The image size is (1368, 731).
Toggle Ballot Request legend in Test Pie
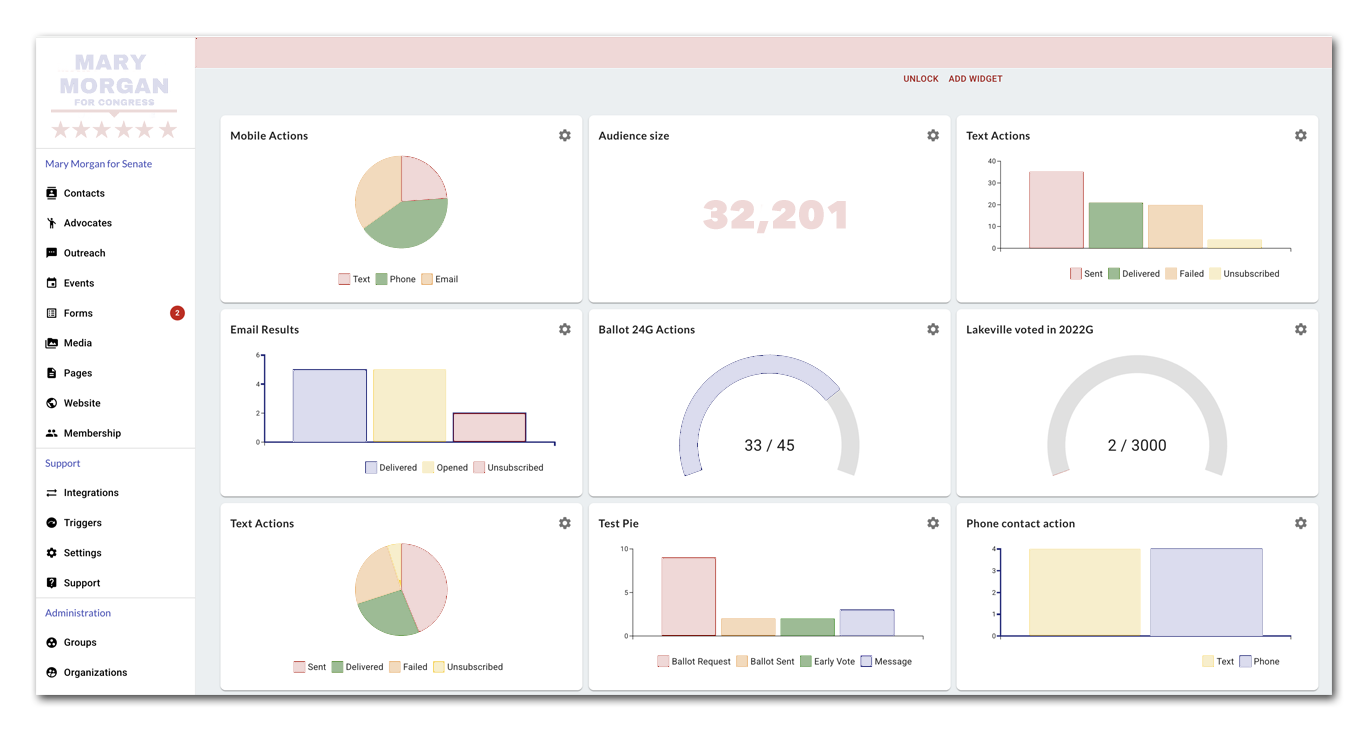coord(694,661)
